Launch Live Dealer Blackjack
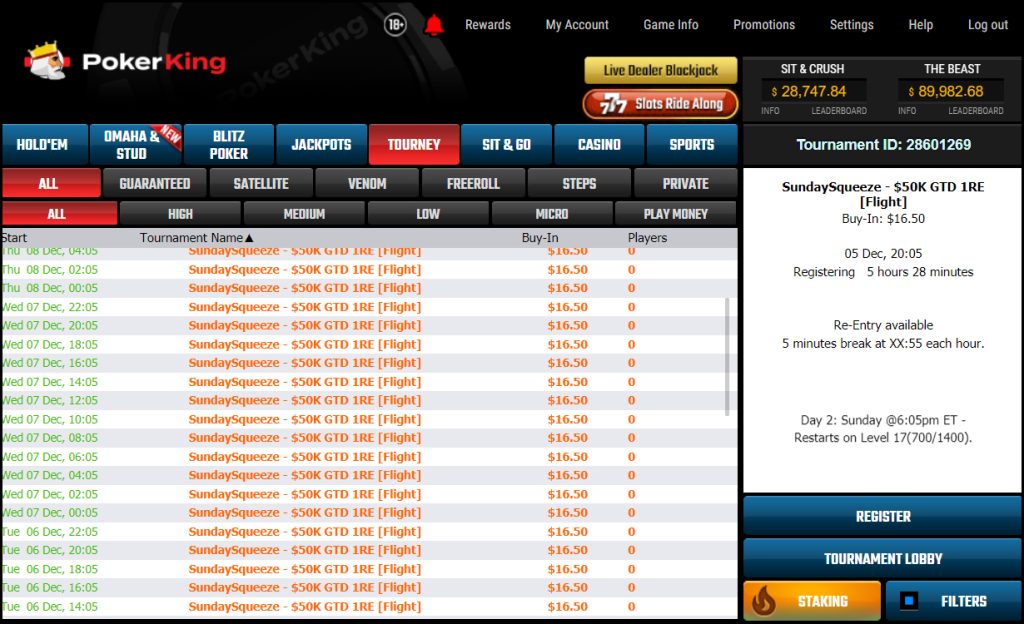Image resolution: width=1024 pixels, height=624 pixels. point(661,70)
